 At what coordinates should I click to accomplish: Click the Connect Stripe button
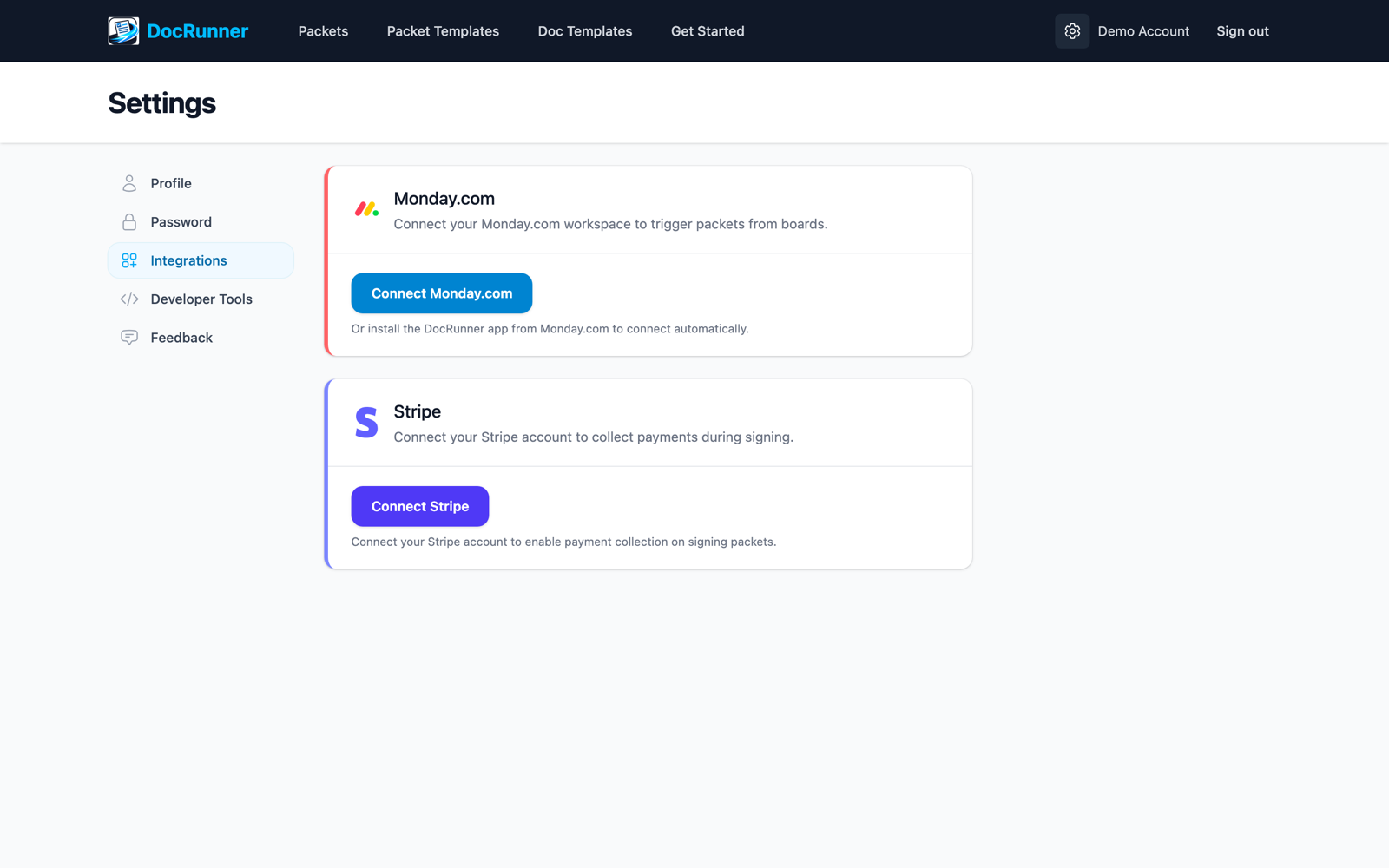coord(420,506)
